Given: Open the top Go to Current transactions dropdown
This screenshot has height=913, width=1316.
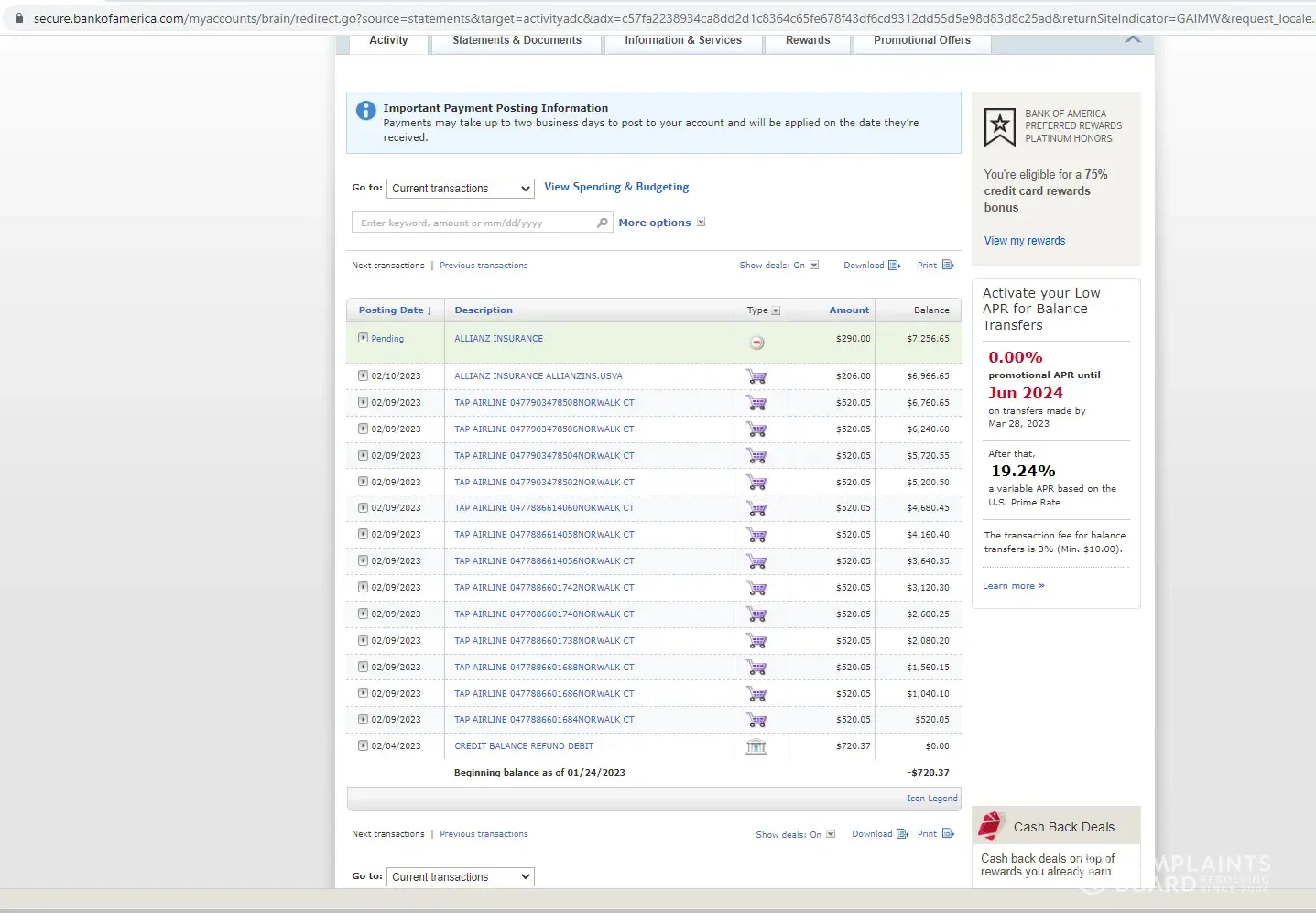Looking at the screenshot, I should [461, 189].
